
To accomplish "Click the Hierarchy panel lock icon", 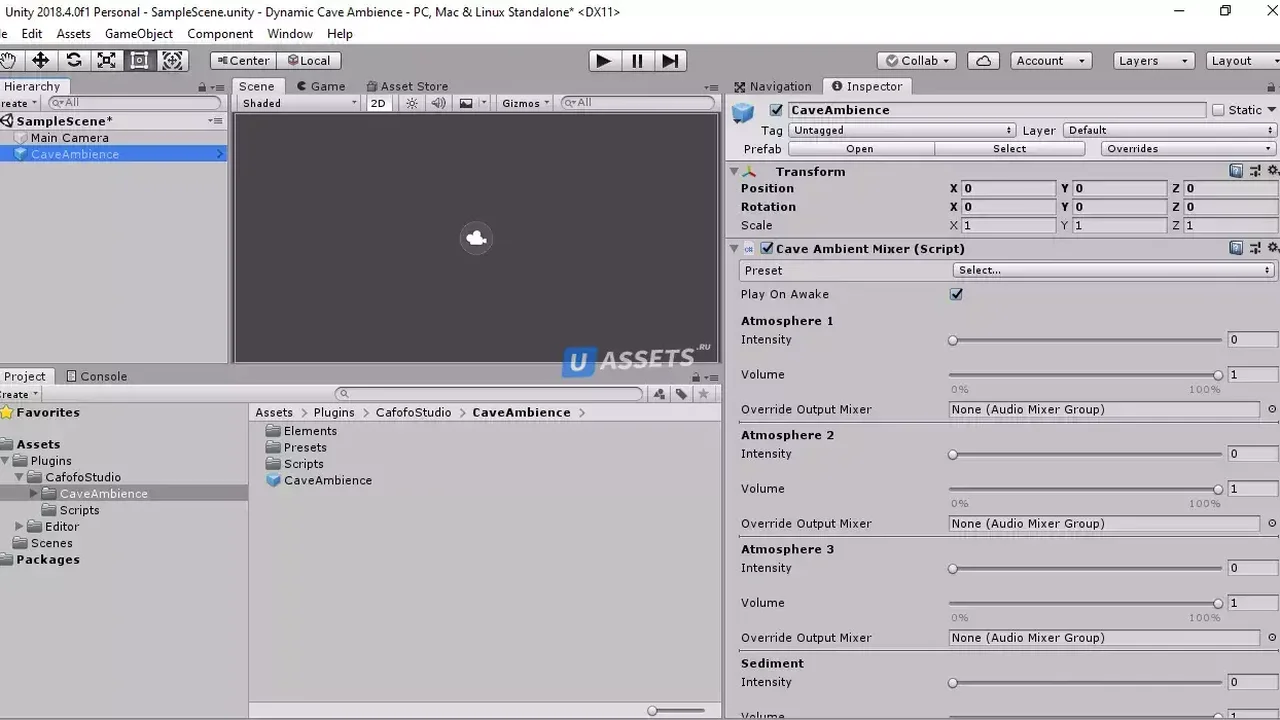I will (202, 87).
